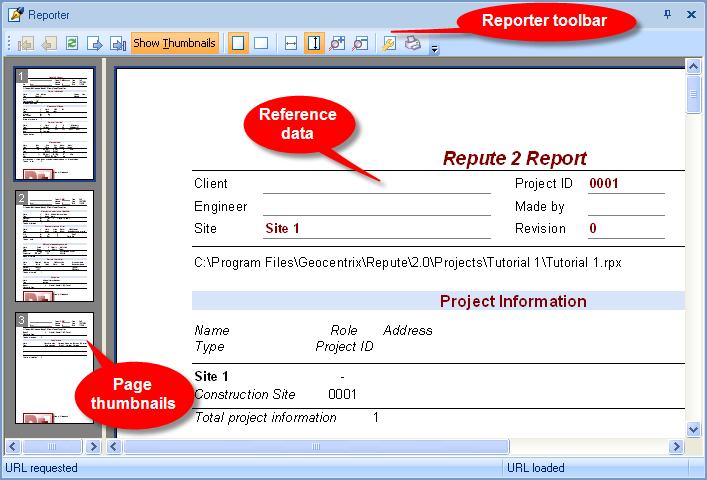
Task: Click the Address column header
Action: [x=408, y=330]
